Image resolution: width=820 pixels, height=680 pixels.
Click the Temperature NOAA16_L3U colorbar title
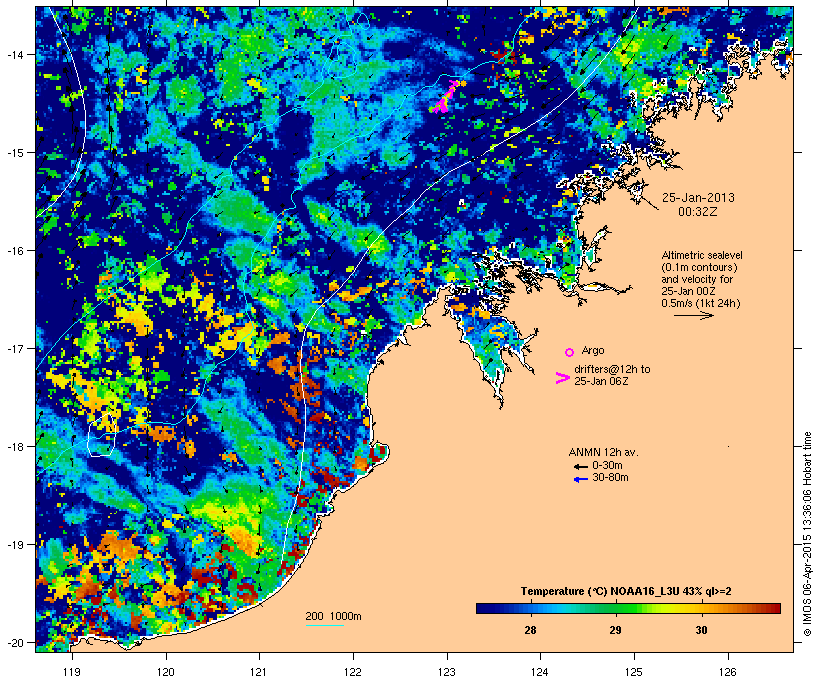(626, 592)
